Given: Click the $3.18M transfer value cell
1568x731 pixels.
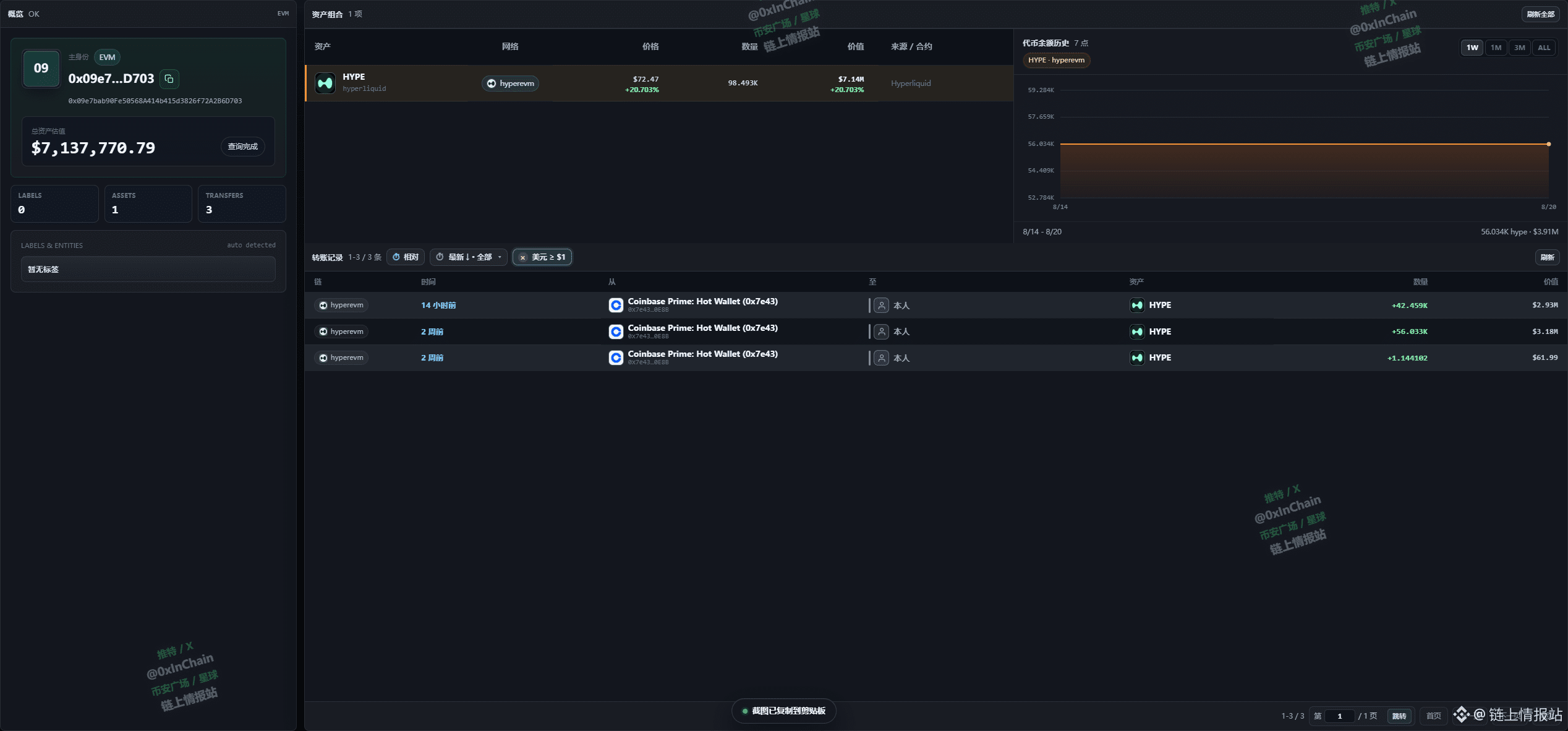Looking at the screenshot, I should point(1545,331).
